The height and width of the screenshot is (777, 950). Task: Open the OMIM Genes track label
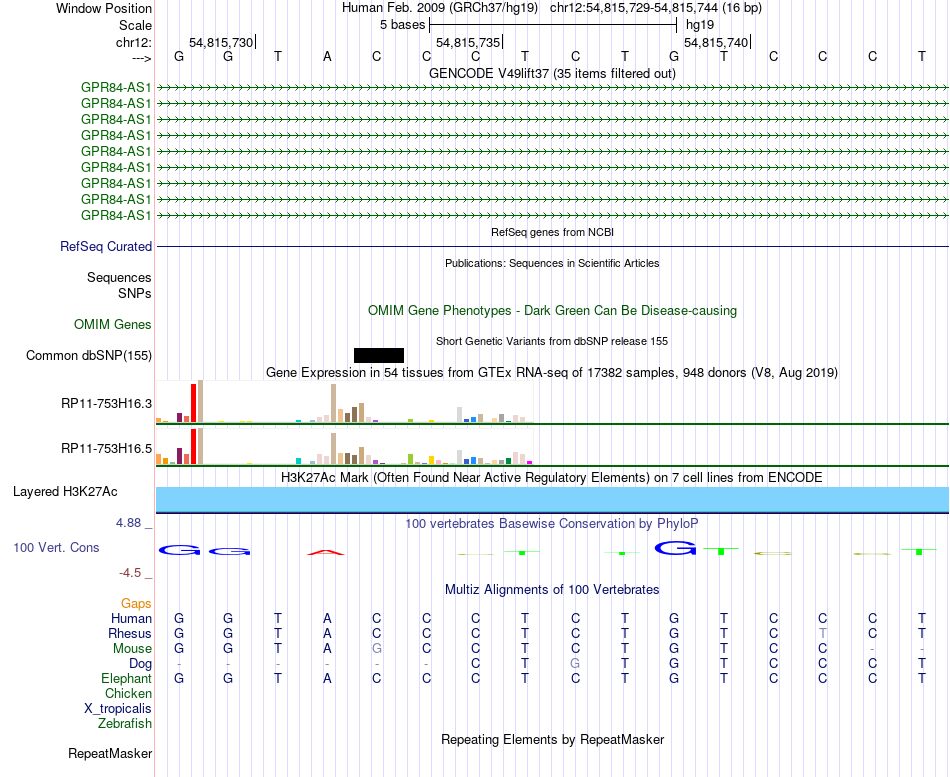[112, 325]
